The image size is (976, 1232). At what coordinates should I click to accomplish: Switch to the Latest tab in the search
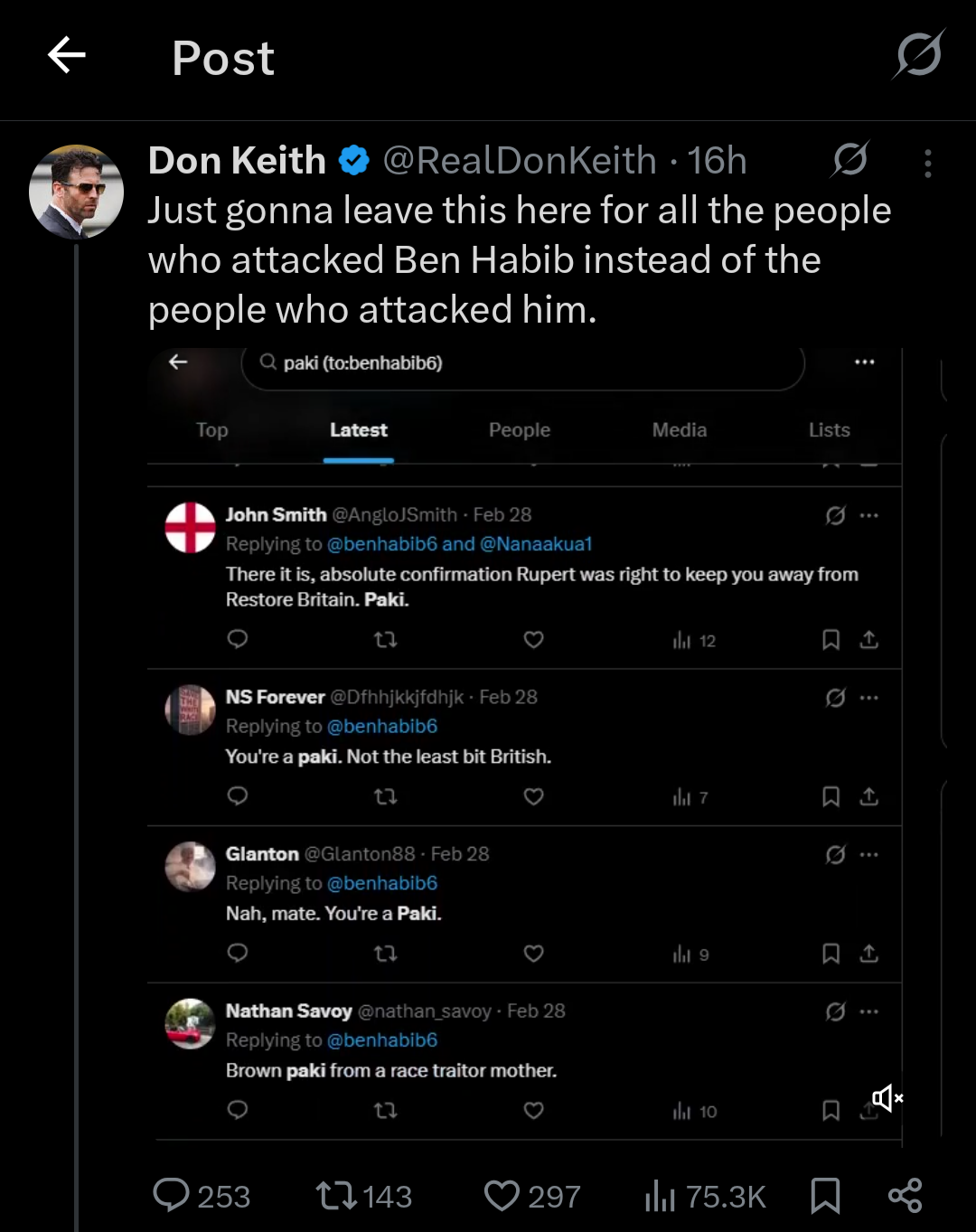click(358, 430)
